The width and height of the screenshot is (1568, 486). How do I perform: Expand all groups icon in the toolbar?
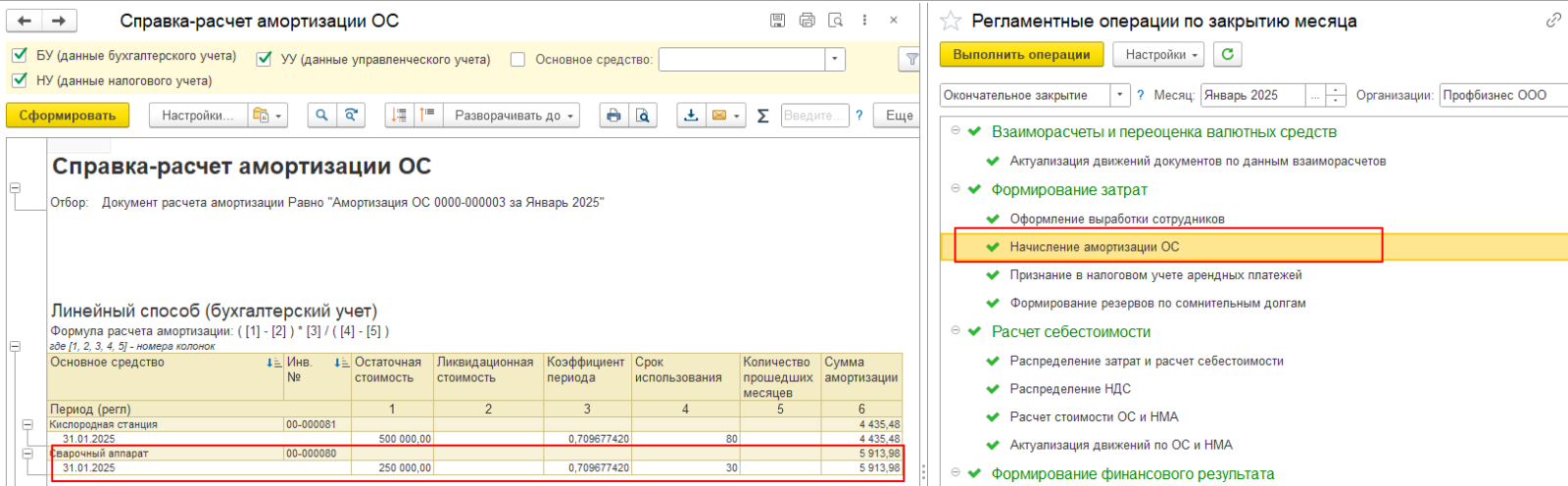click(x=427, y=116)
